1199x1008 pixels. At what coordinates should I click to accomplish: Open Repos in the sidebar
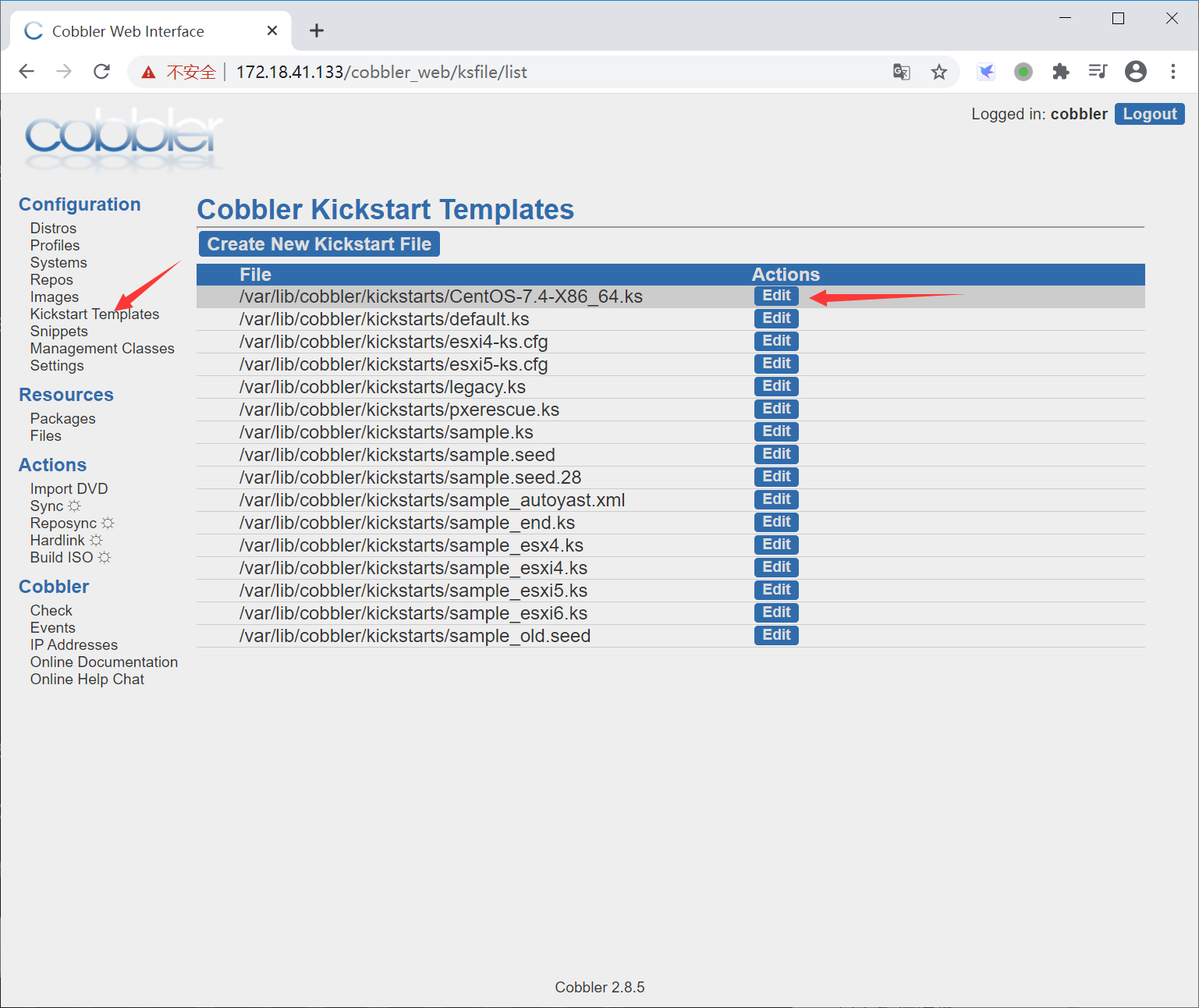[51, 279]
